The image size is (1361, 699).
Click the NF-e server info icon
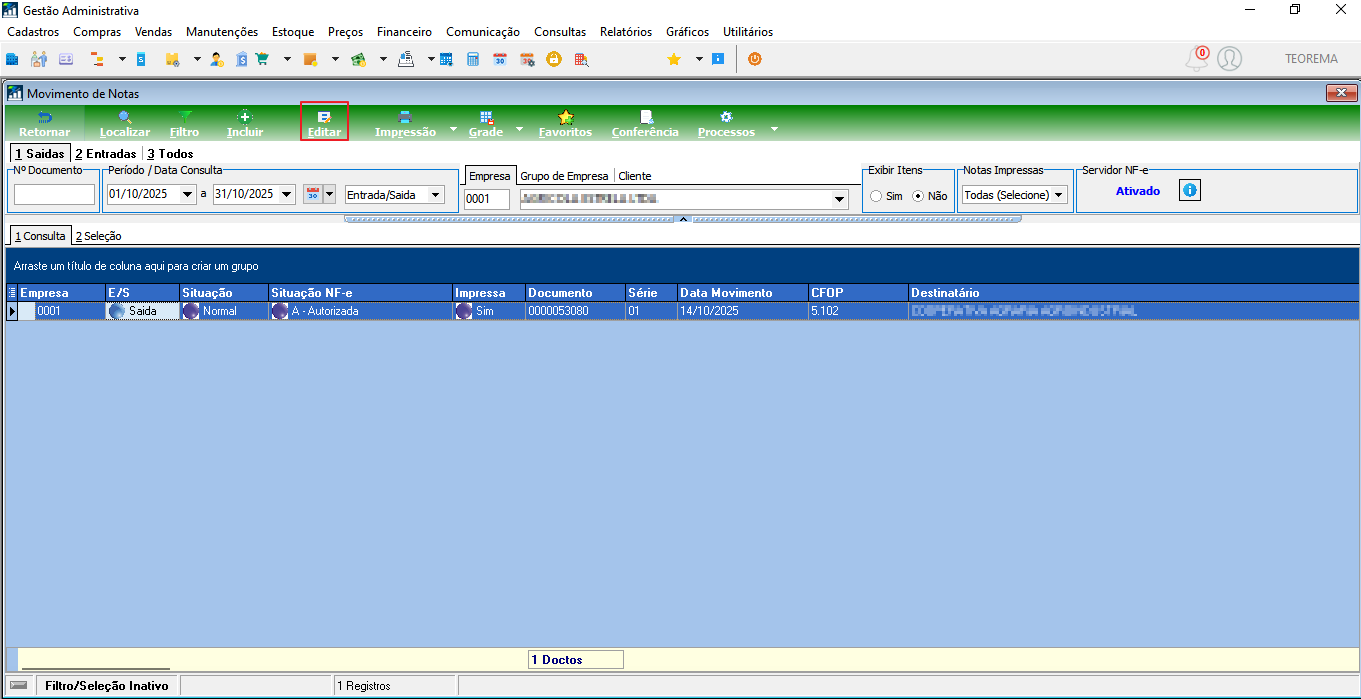(1189, 190)
